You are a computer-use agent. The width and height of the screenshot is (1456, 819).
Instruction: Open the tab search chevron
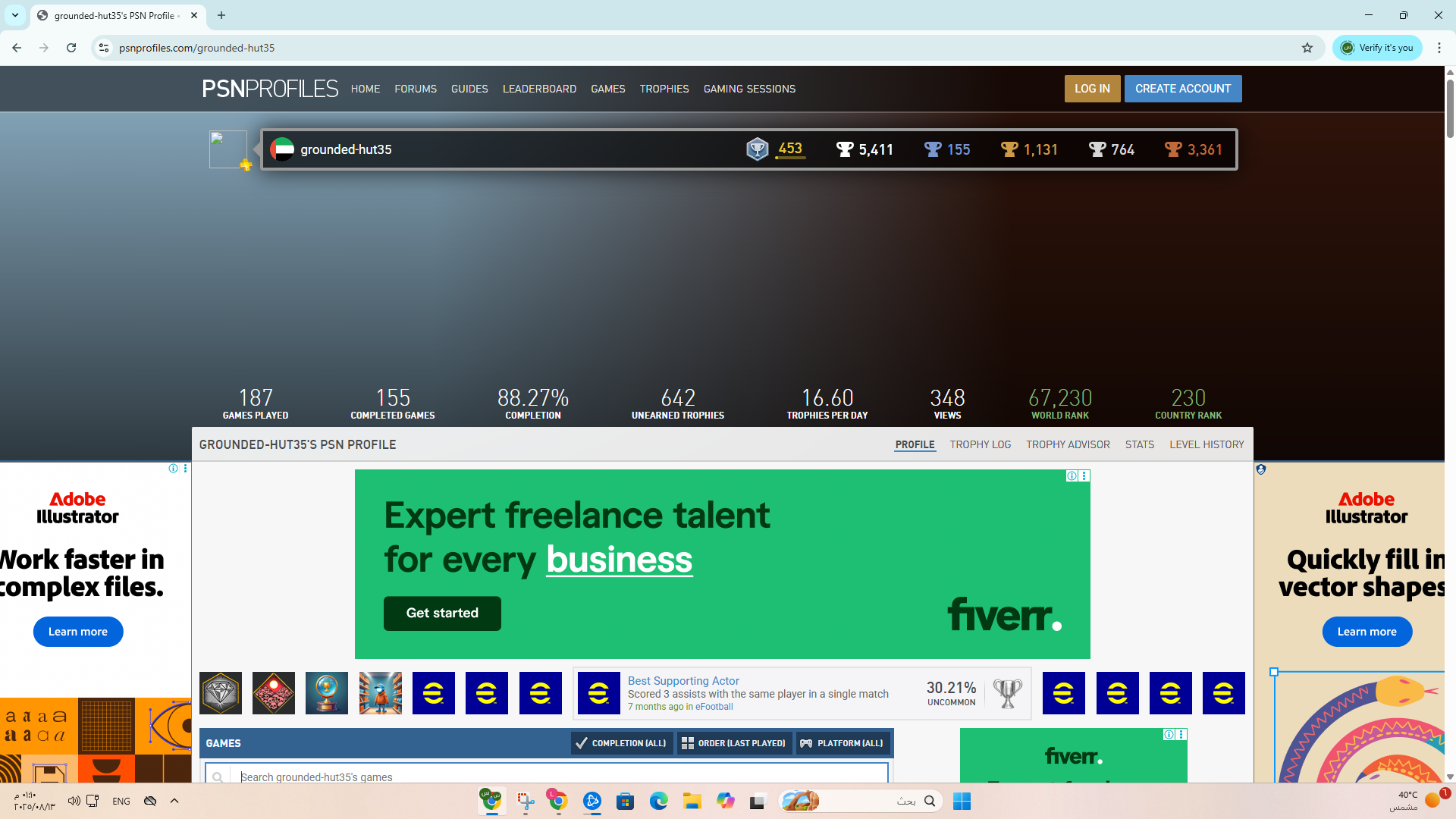pyautogui.click(x=15, y=15)
